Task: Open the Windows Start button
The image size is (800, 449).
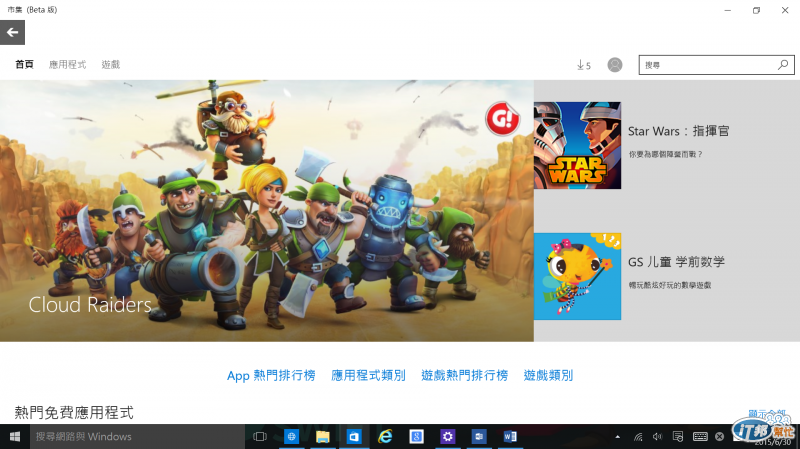Action: coord(15,437)
